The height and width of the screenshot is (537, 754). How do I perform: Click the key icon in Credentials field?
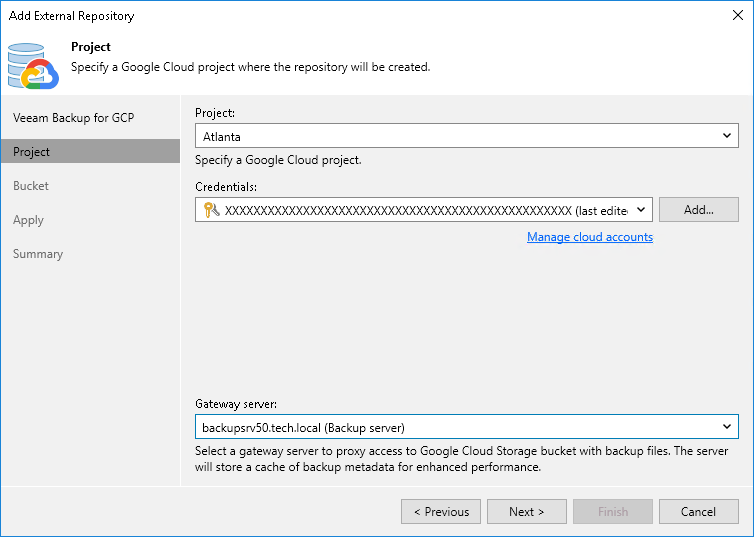211,210
